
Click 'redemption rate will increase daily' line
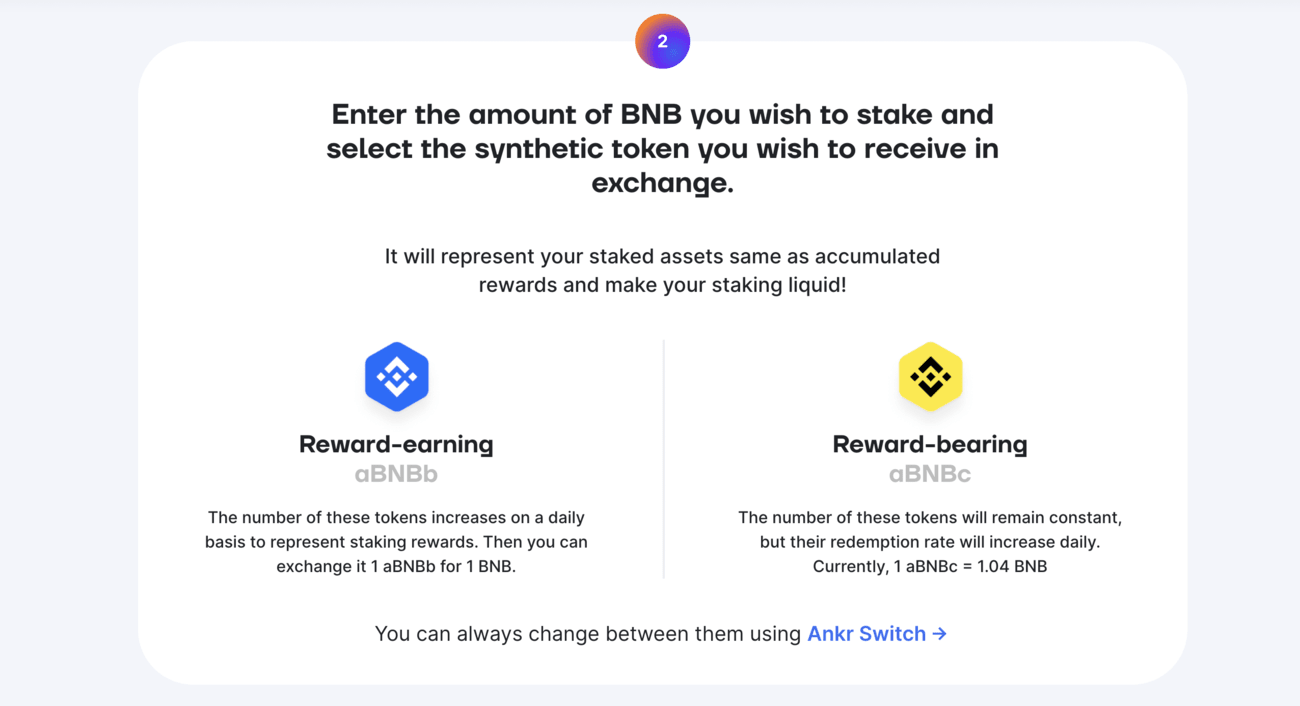(930, 542)
